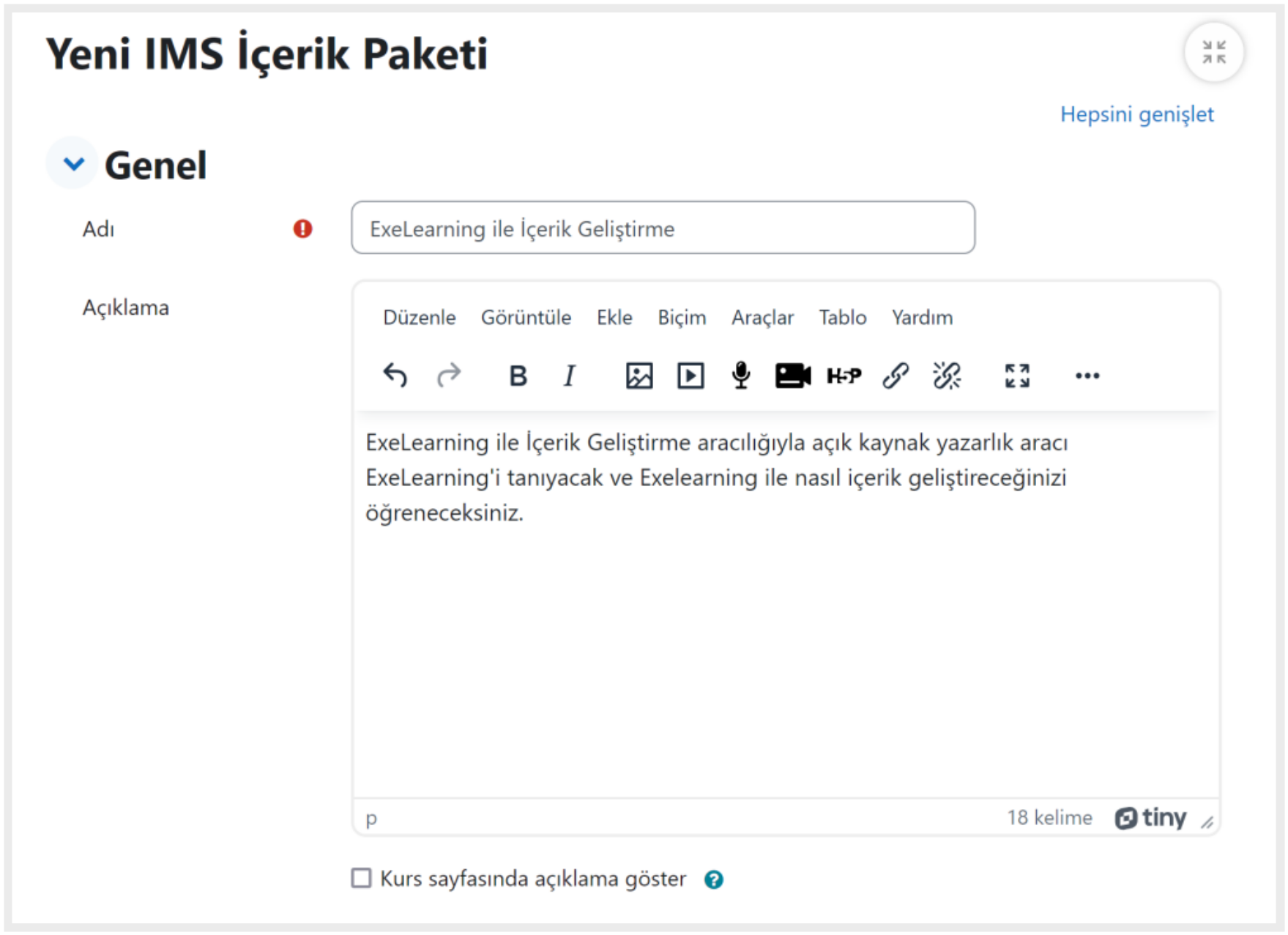This screenshot has height=935, width=1288.
Task: Click the 'Adı' field label
Action: pyautogui.click(x=98, y=229)
